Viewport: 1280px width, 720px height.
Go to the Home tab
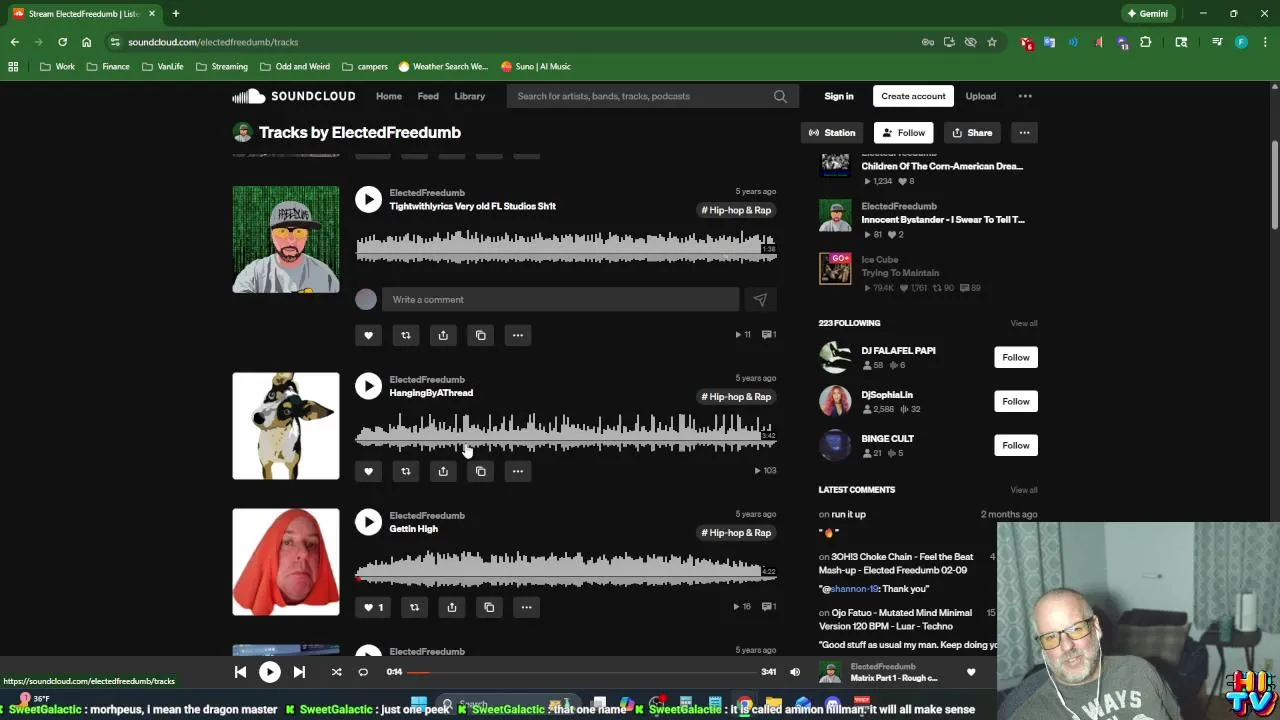point(389,96)
